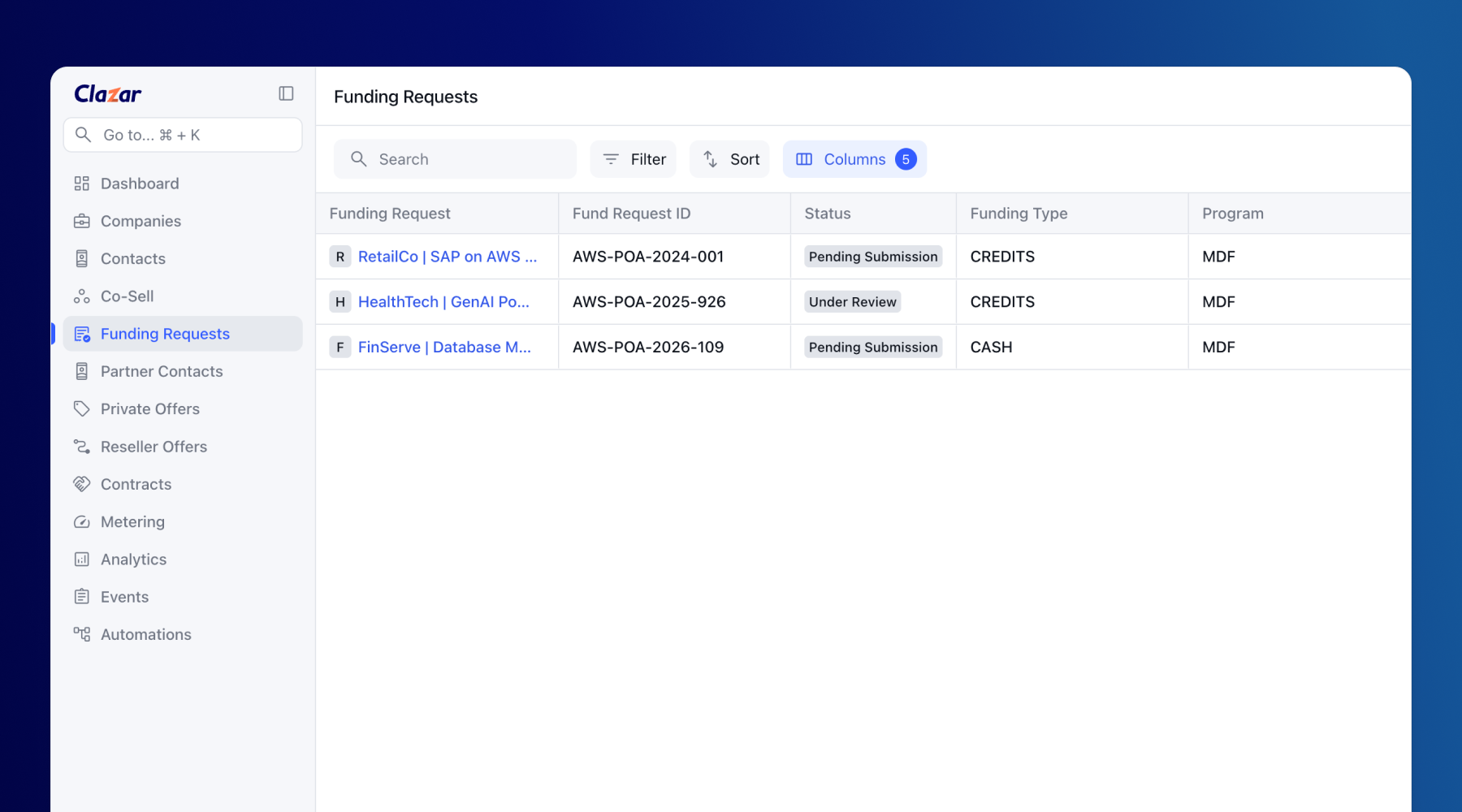Select the Companies sidebar icon
Image resolution: width=1462 pixels, height=812 pixels.
(82, 221)
